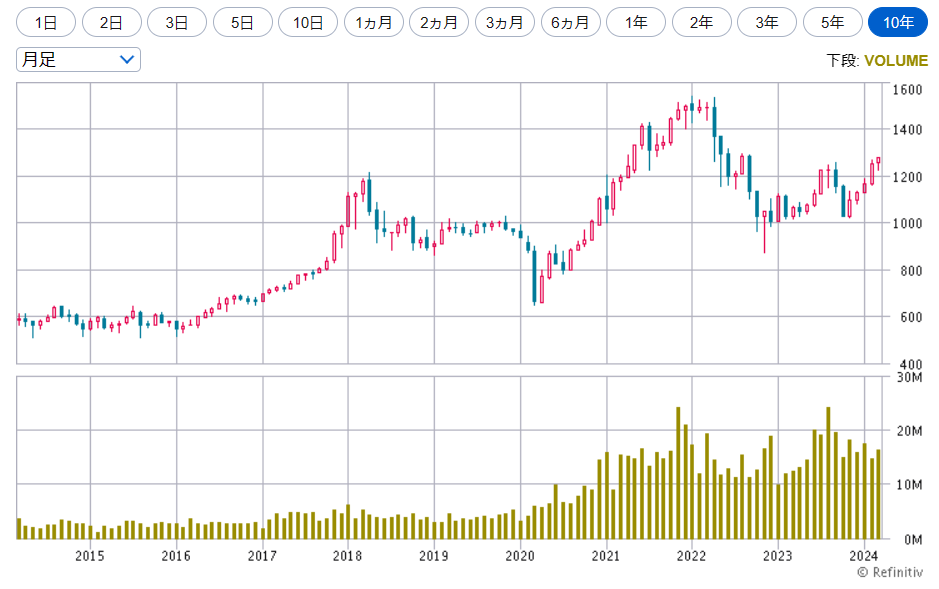Choose the 3日 period button
939x589 pixels.
pyautogui.click(x=177, y=22)
